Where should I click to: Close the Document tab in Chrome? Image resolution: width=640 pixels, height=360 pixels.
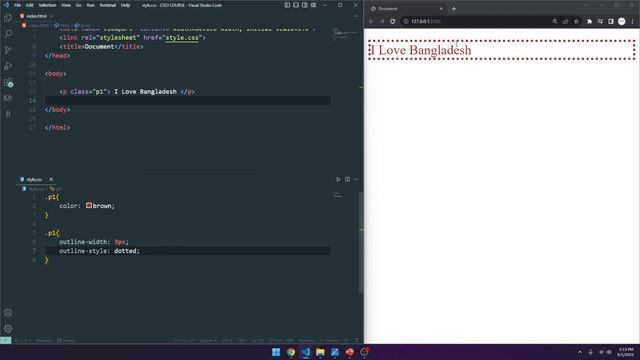pos(441,9)
